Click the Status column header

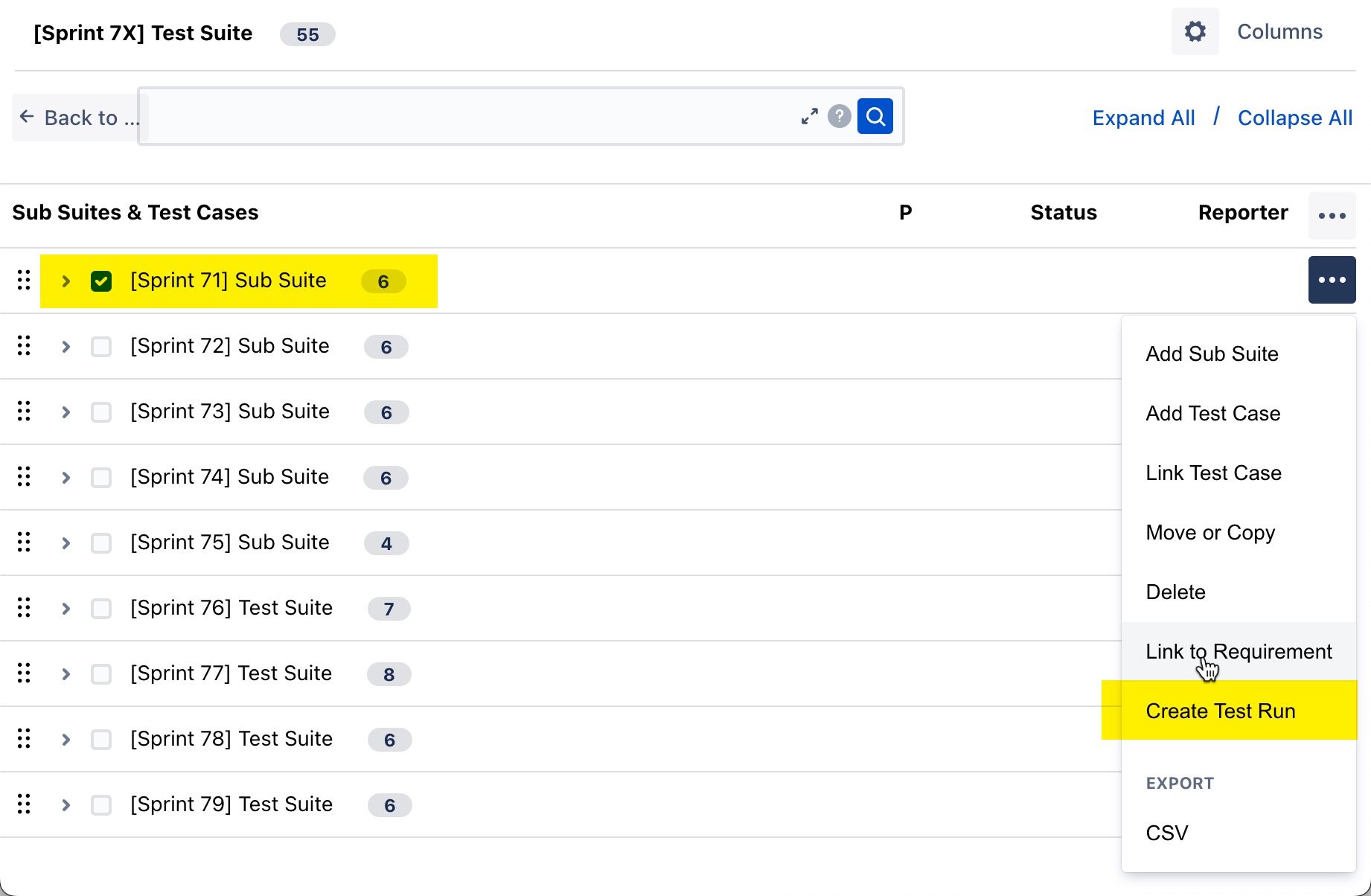pos(1064,213)
